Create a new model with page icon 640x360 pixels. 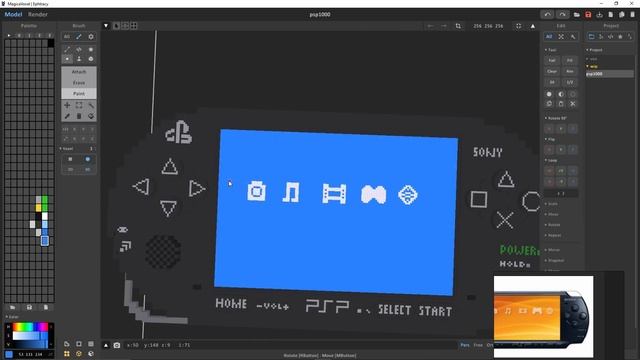(x=611, y=15)
